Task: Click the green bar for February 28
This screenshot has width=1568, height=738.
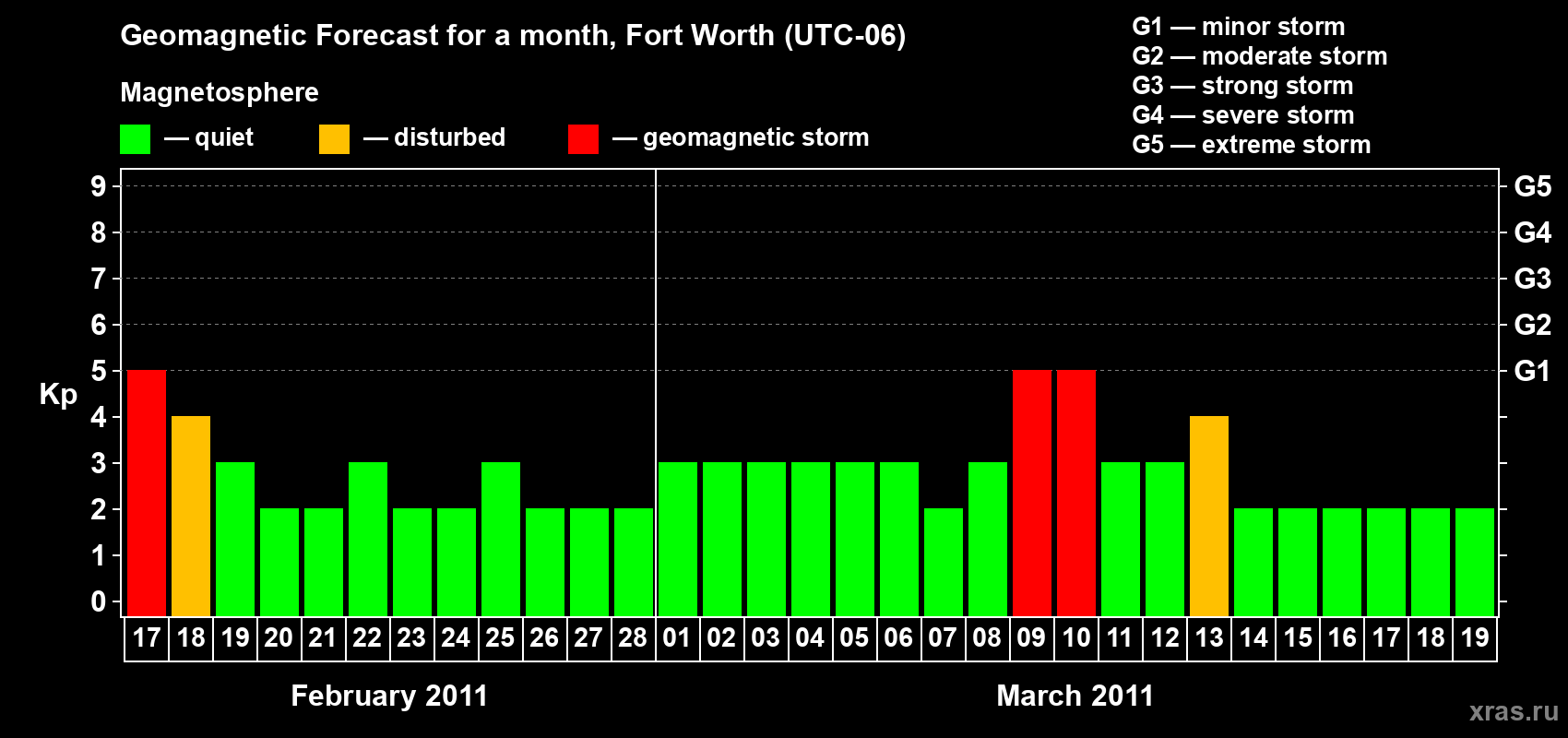Action: [x=634, y=562]
